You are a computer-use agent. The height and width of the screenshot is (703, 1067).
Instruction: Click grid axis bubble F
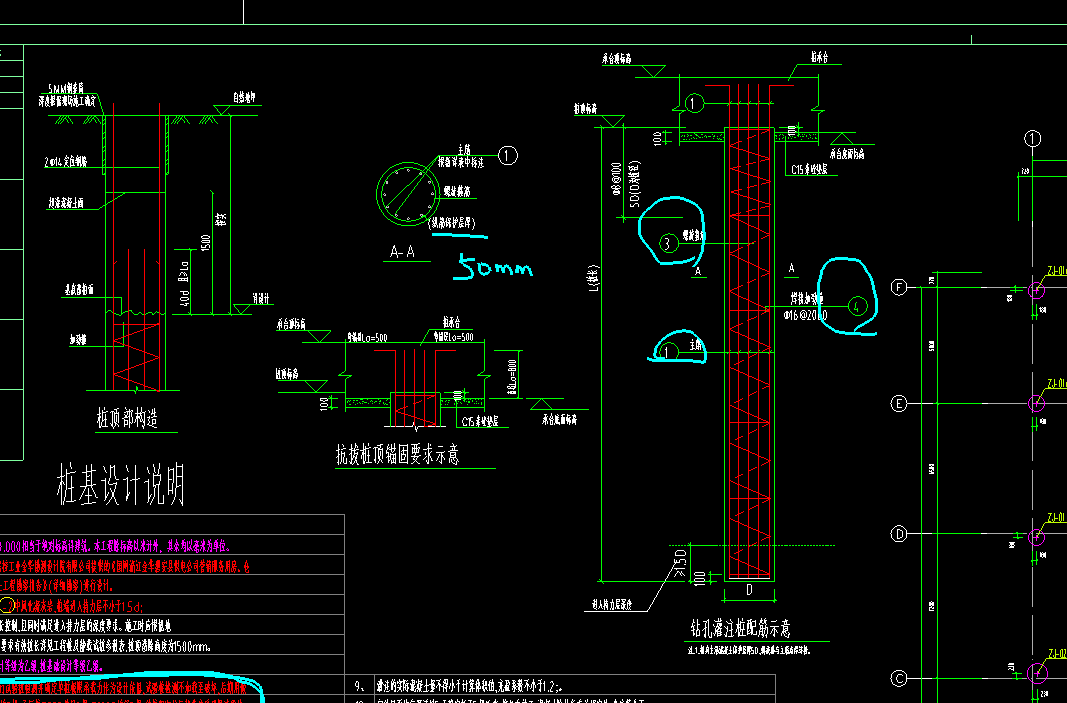point(899,287)
